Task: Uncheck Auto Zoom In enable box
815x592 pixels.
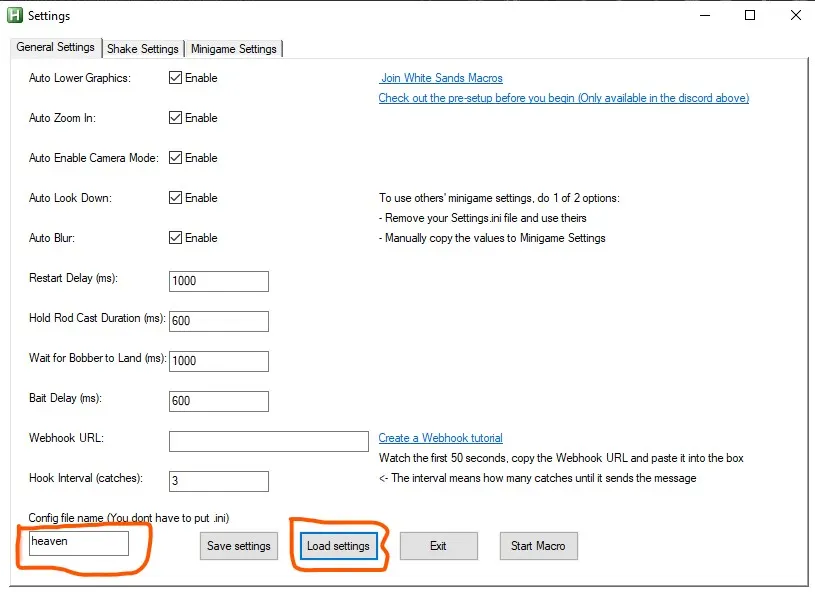Action: (x=176, y=118)
